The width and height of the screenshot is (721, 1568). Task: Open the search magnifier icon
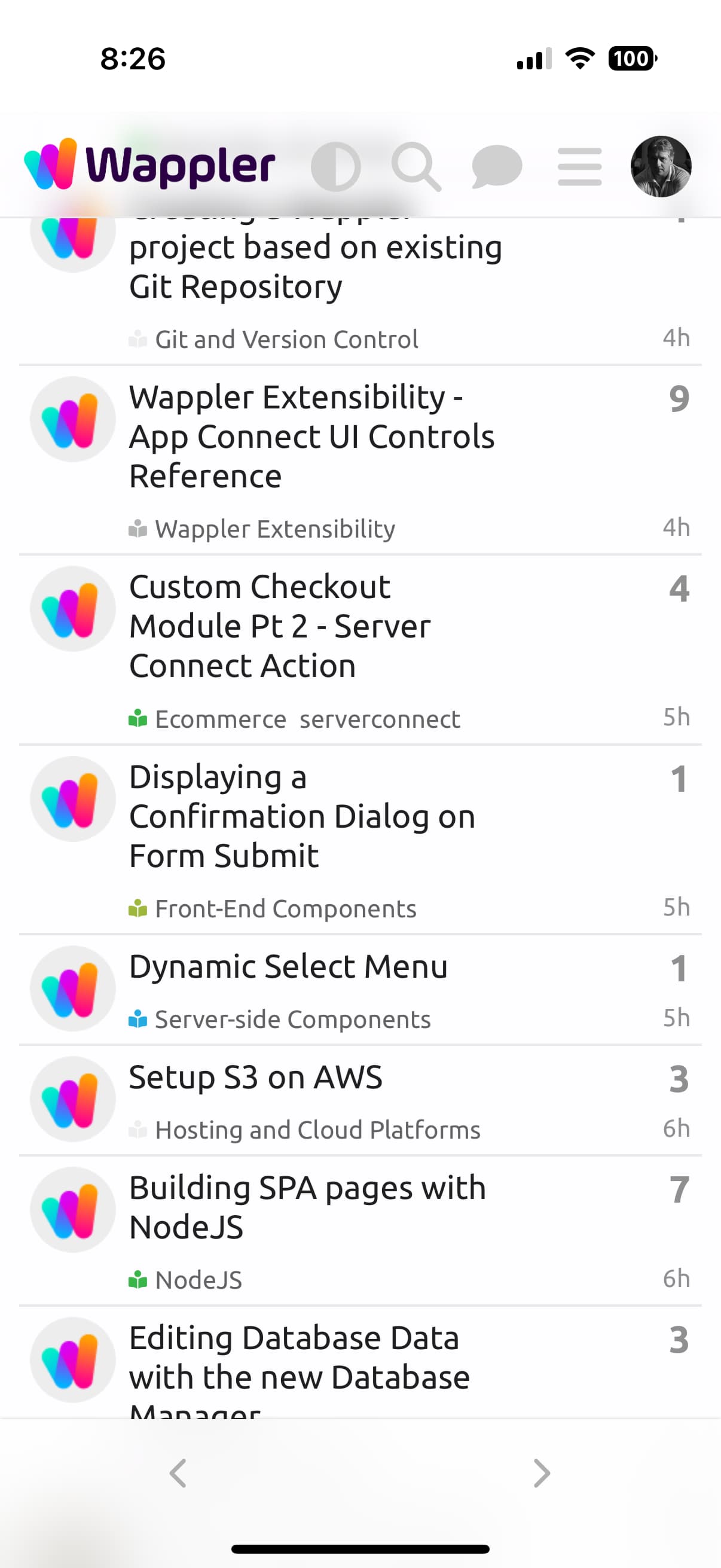pyautogui.click(x=416, y=167)
